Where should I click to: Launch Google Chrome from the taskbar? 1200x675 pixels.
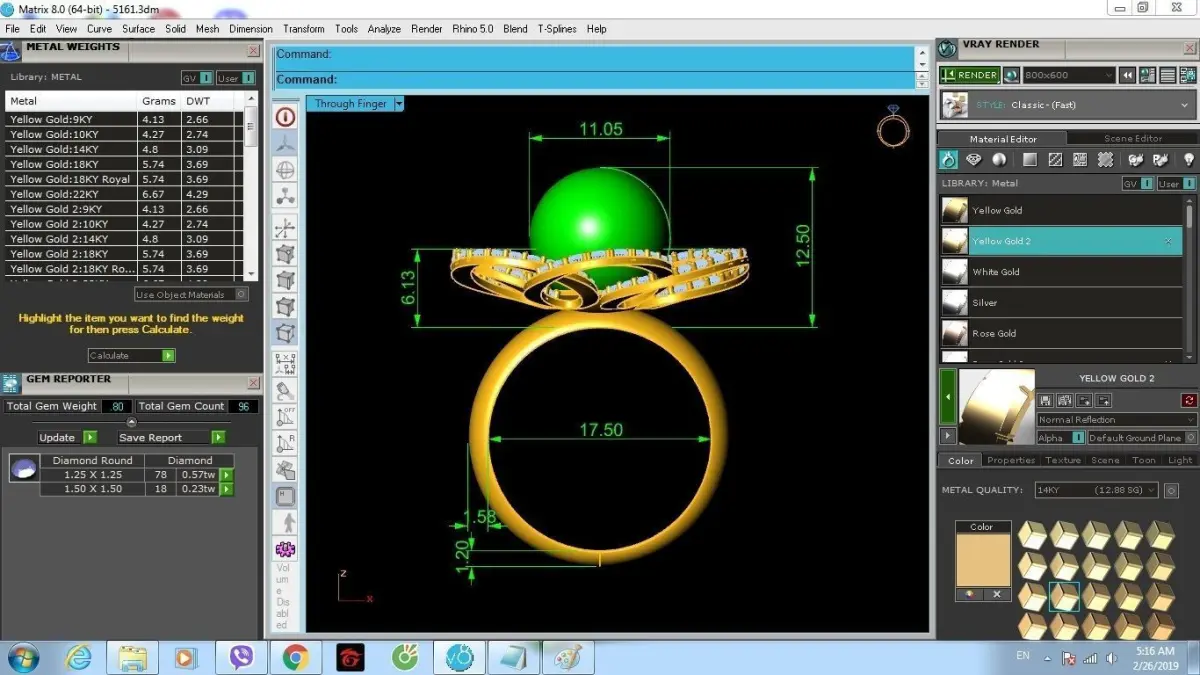pyautogui.click(x=294, y=658)
